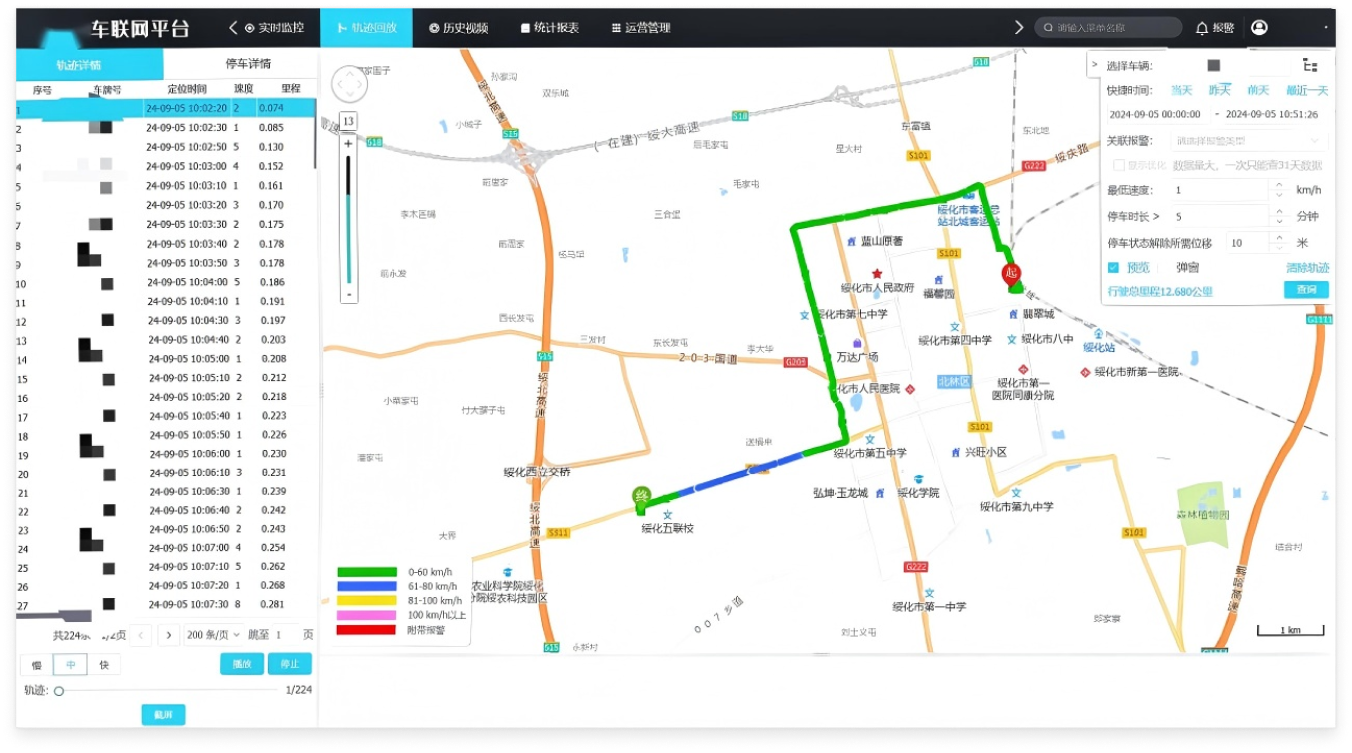Click the green 0-60 km/h legend swatch

click(x=367, y=572)
